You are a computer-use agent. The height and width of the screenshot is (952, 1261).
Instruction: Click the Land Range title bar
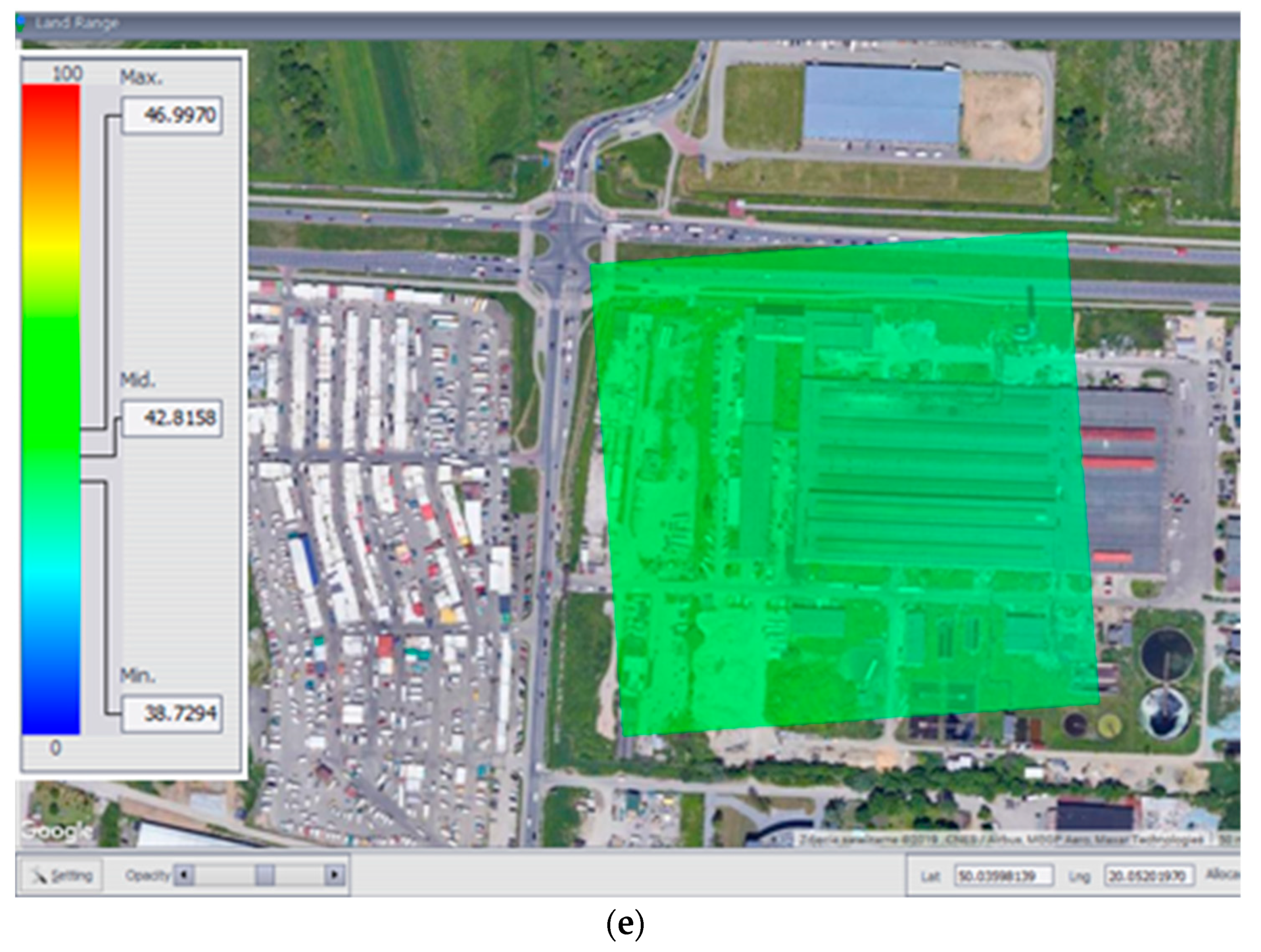tap(627, 24)
